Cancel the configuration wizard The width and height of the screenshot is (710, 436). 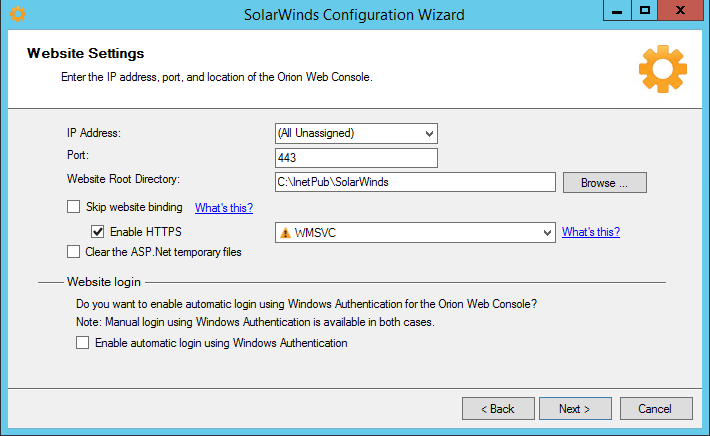click(656, 408)
